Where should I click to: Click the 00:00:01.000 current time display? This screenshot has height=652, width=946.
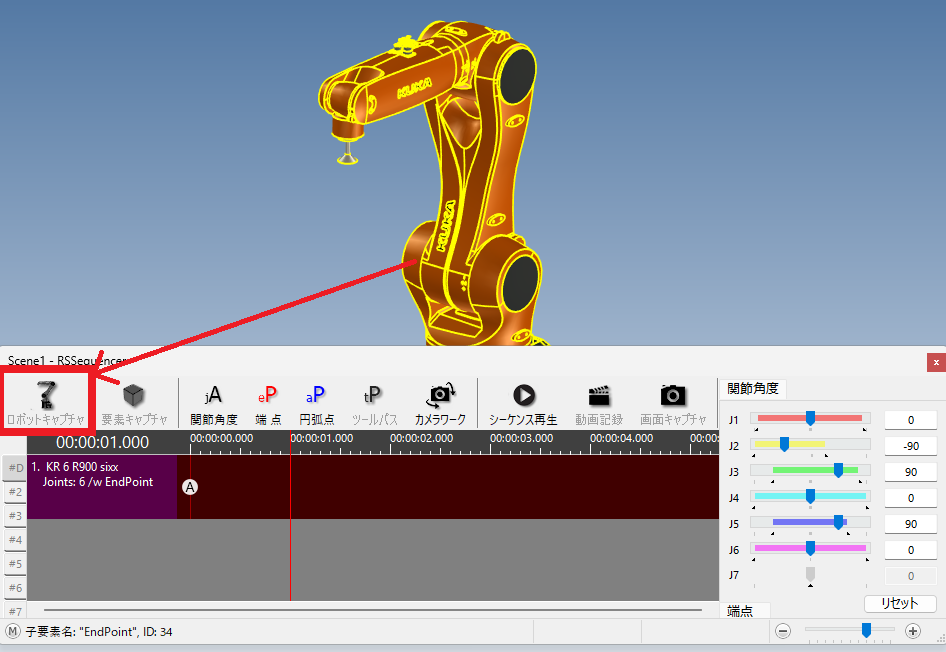pyautogui.click(x=103, y=442)
